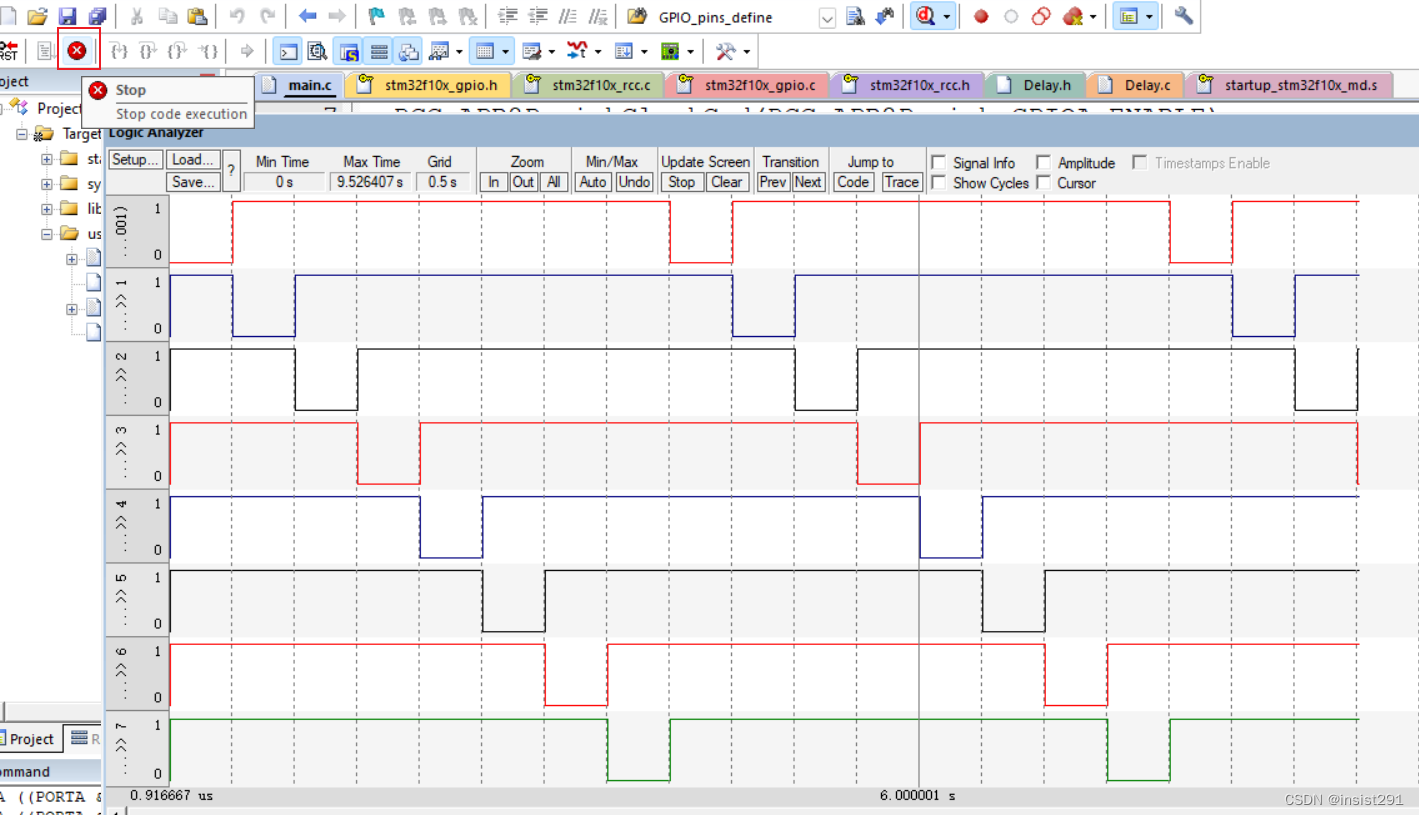Viewport: 1419px width, 815px height.
Task: Open the Memory windows dropdown arrow
Action: tap(505, 51)
